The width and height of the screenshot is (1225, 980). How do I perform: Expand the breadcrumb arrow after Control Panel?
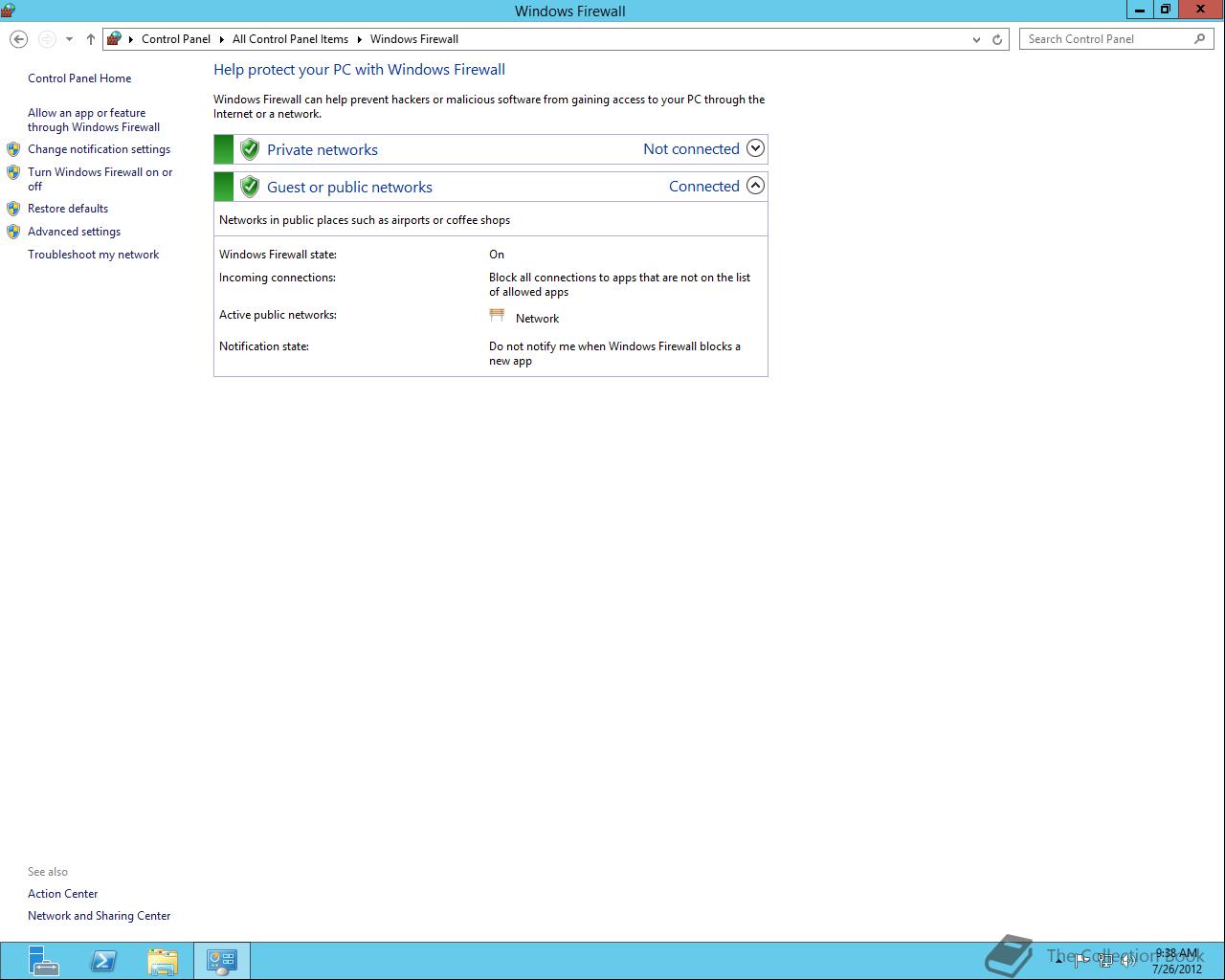(x=221, y=39)
